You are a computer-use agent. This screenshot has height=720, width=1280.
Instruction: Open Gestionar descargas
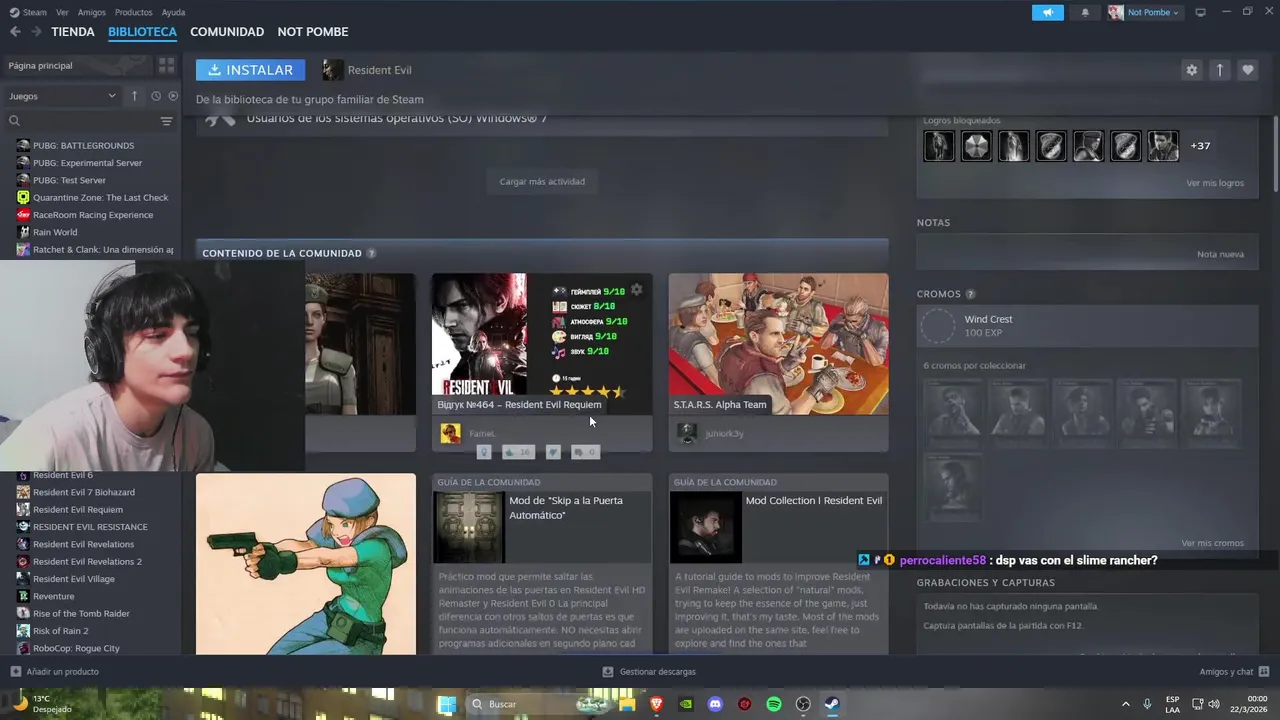click(648, 671)
